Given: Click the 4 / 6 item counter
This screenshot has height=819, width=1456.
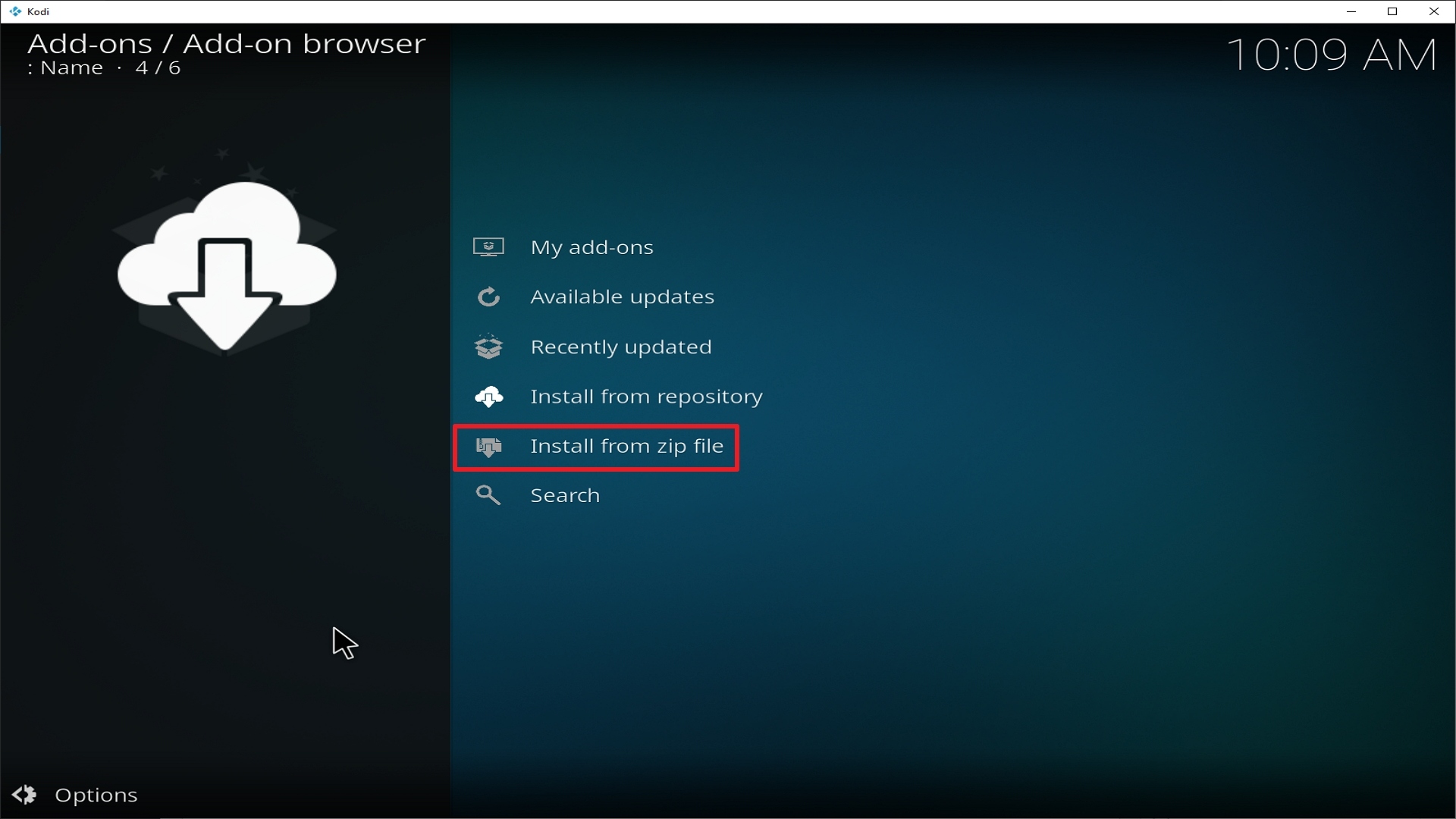Looking at the screenshot, I should pos(158,68).
